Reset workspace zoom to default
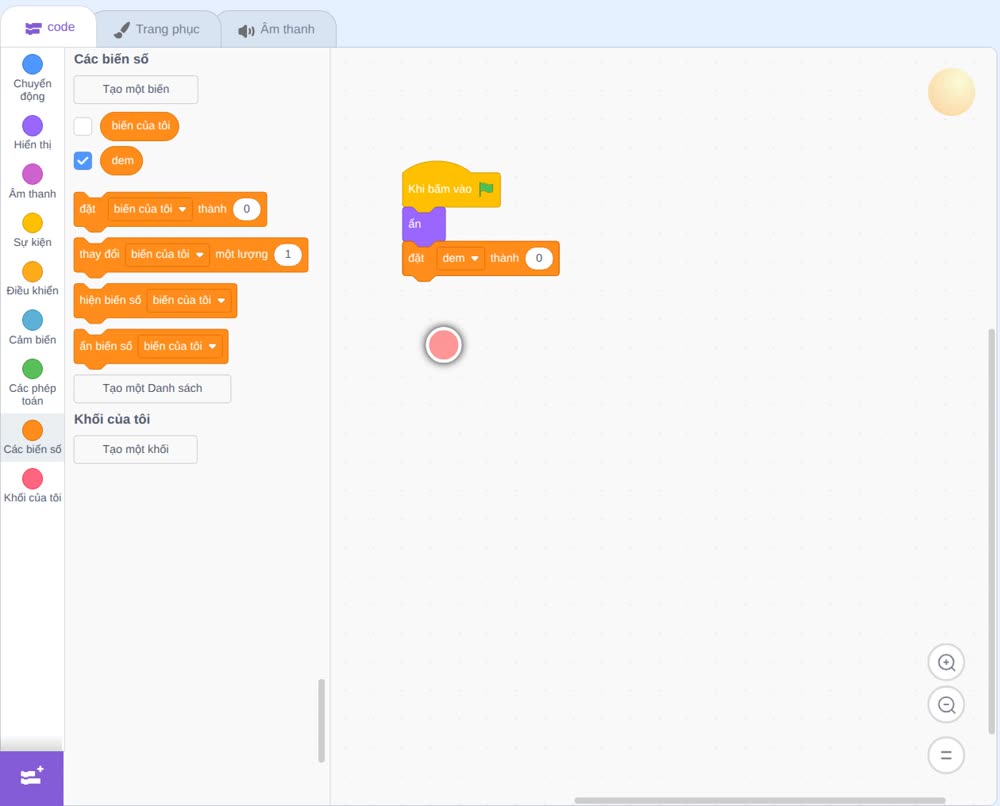Image resolution: width=1000 pixels, height=806 pixels. [946, 755]
